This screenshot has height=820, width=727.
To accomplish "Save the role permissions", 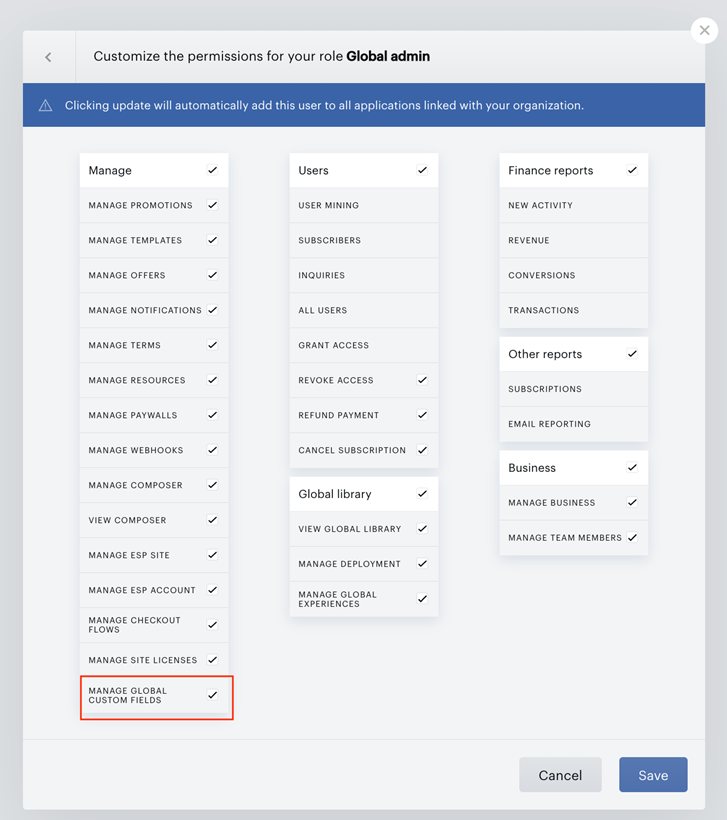I will pos(653,775).
